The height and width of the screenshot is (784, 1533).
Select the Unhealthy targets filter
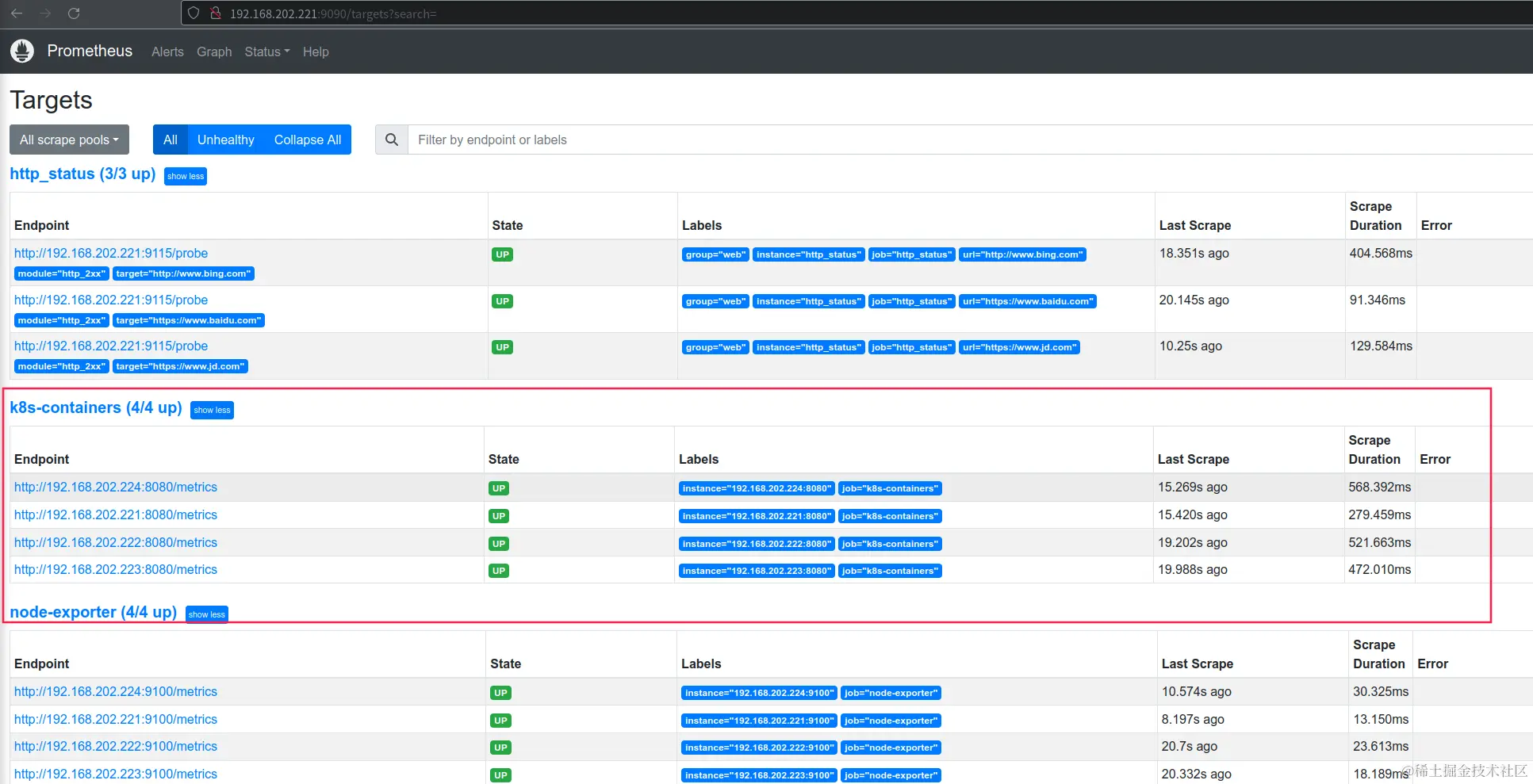[226, 140]
